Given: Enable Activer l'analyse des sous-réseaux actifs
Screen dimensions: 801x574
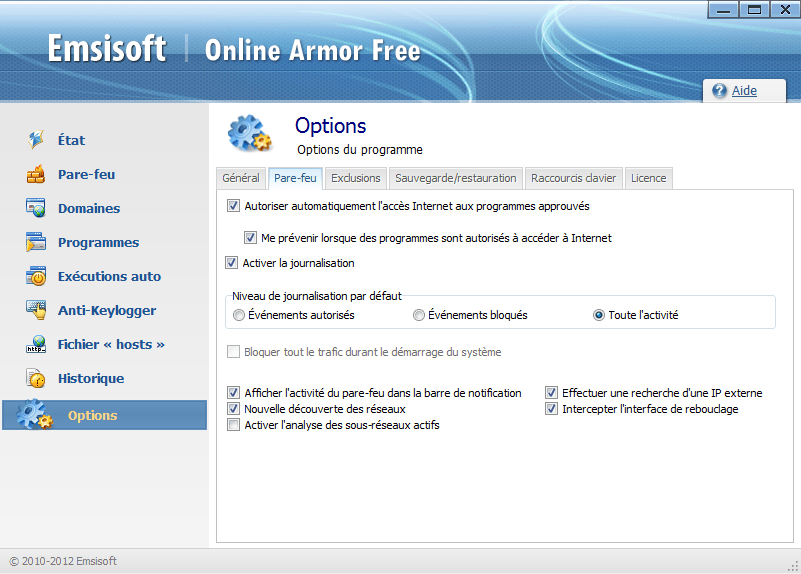Looking at the screenshot, I should point(233,425).
